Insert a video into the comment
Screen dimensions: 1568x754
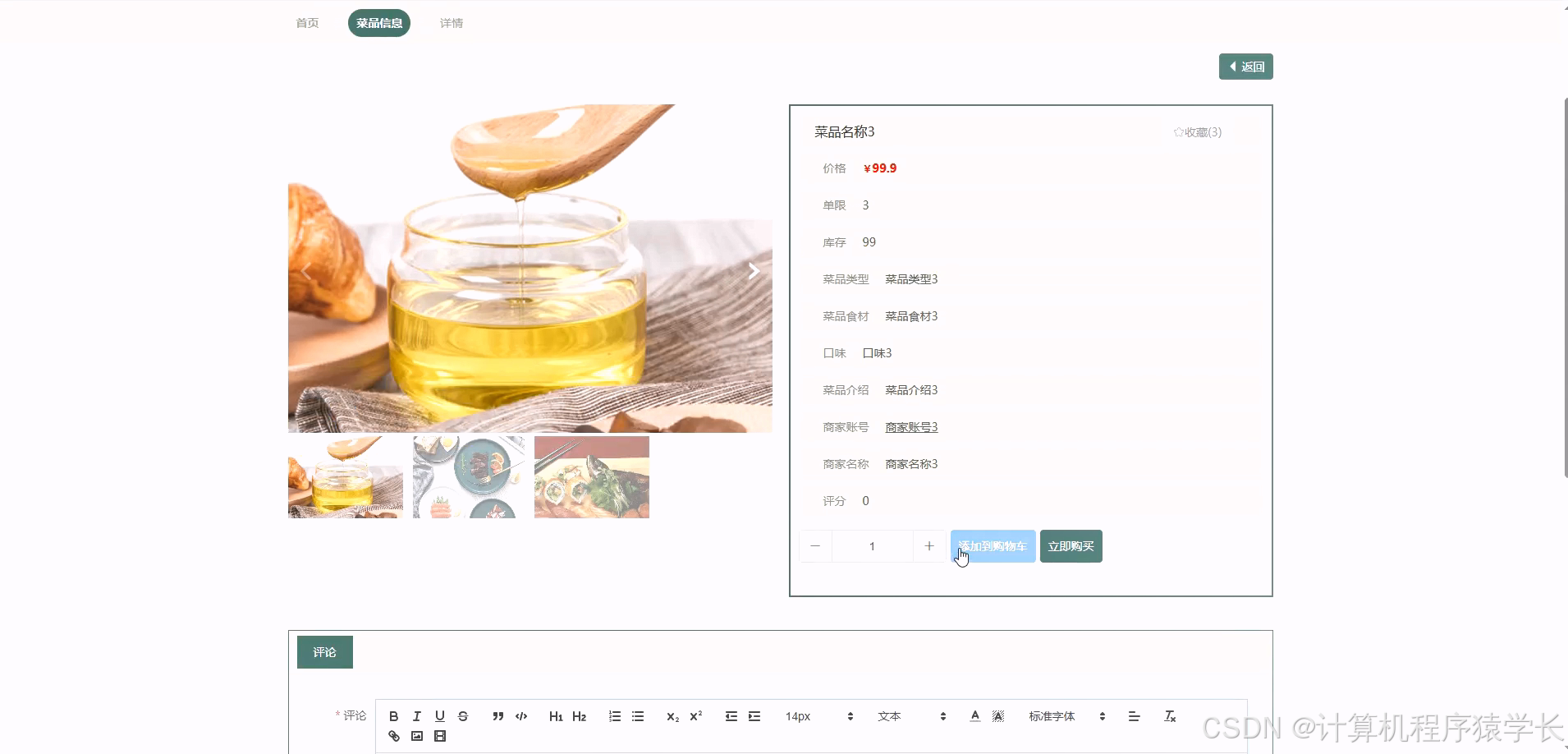click(x=439, y=736)
